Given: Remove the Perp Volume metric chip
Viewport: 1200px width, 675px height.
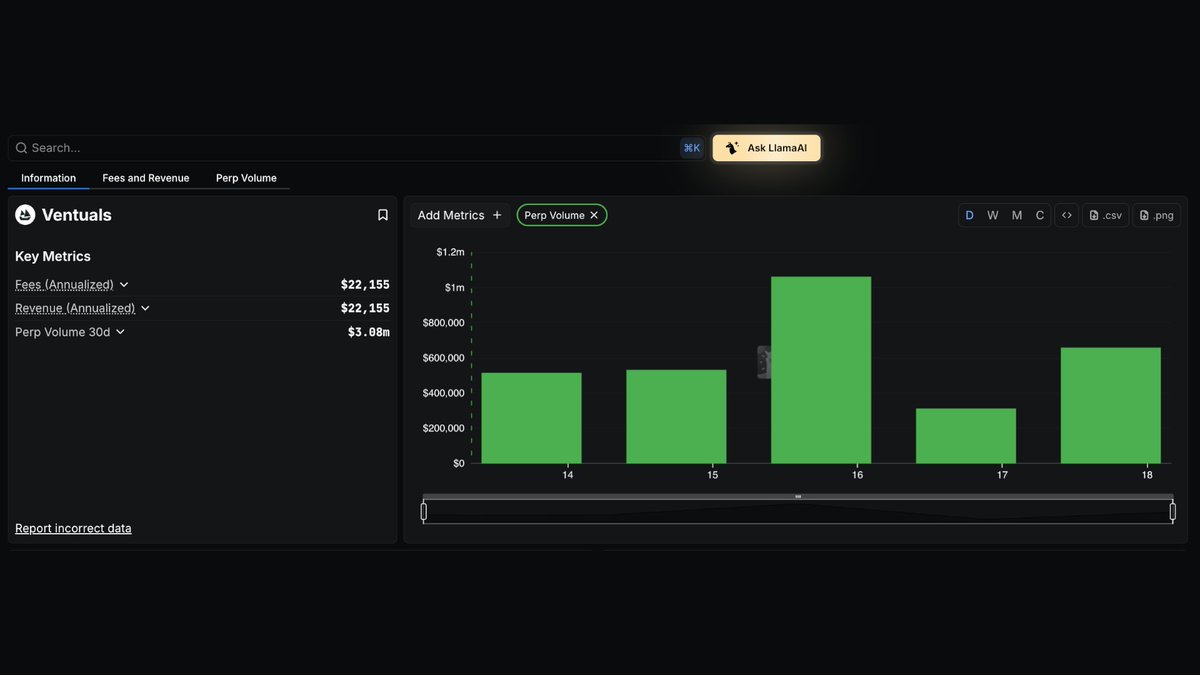Looking at the screenshot, I should tap(593, 214).
